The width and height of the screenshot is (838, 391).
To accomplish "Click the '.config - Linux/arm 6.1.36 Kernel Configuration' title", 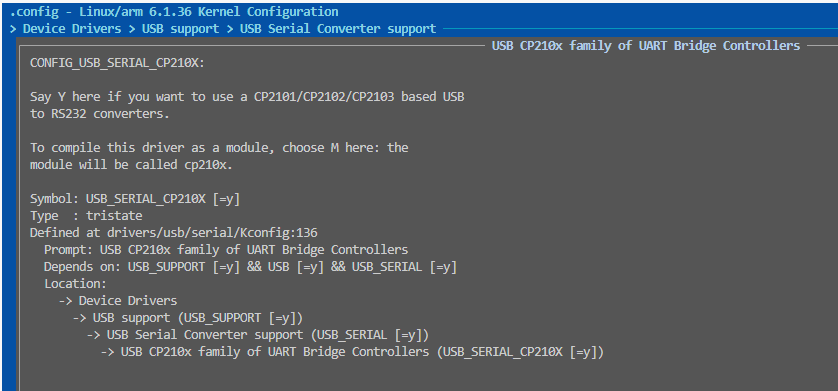I will (174, 12).
